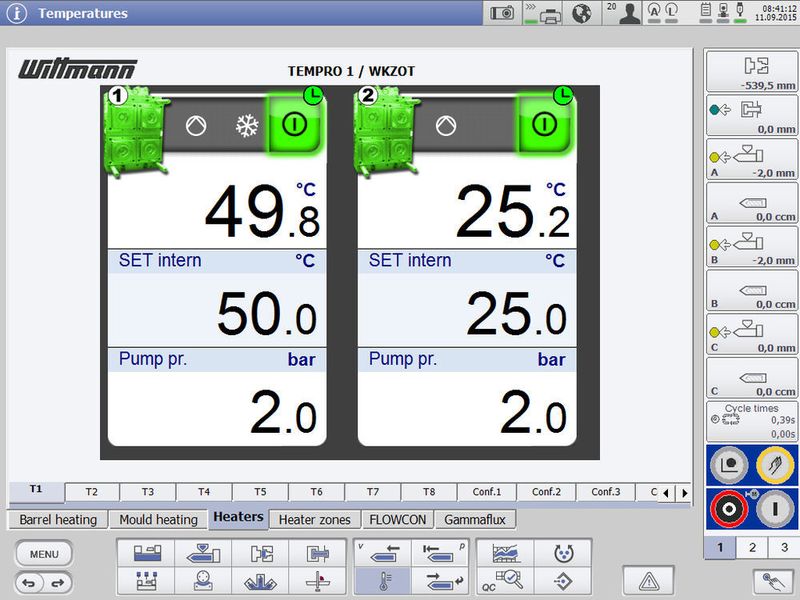800x600 pixels.
Task: Open the holding pressure p toolbar icon
Action: pyautogui.click(x=439, y=553)
